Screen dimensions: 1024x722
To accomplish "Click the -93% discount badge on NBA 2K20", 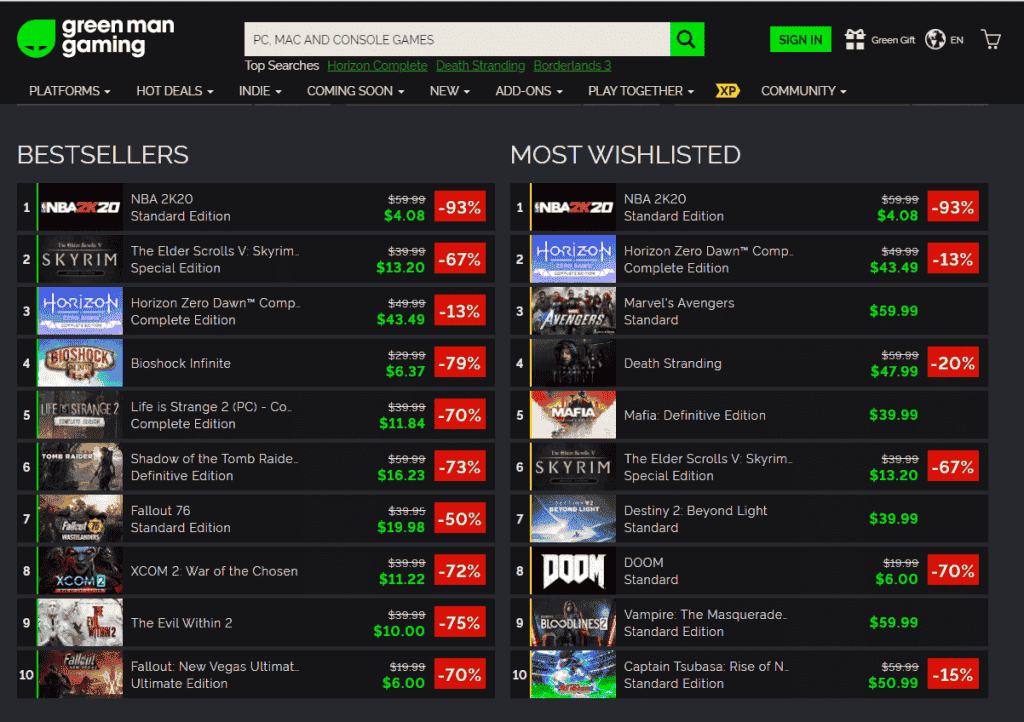I will pyautogui.click(x=460, y=207).
